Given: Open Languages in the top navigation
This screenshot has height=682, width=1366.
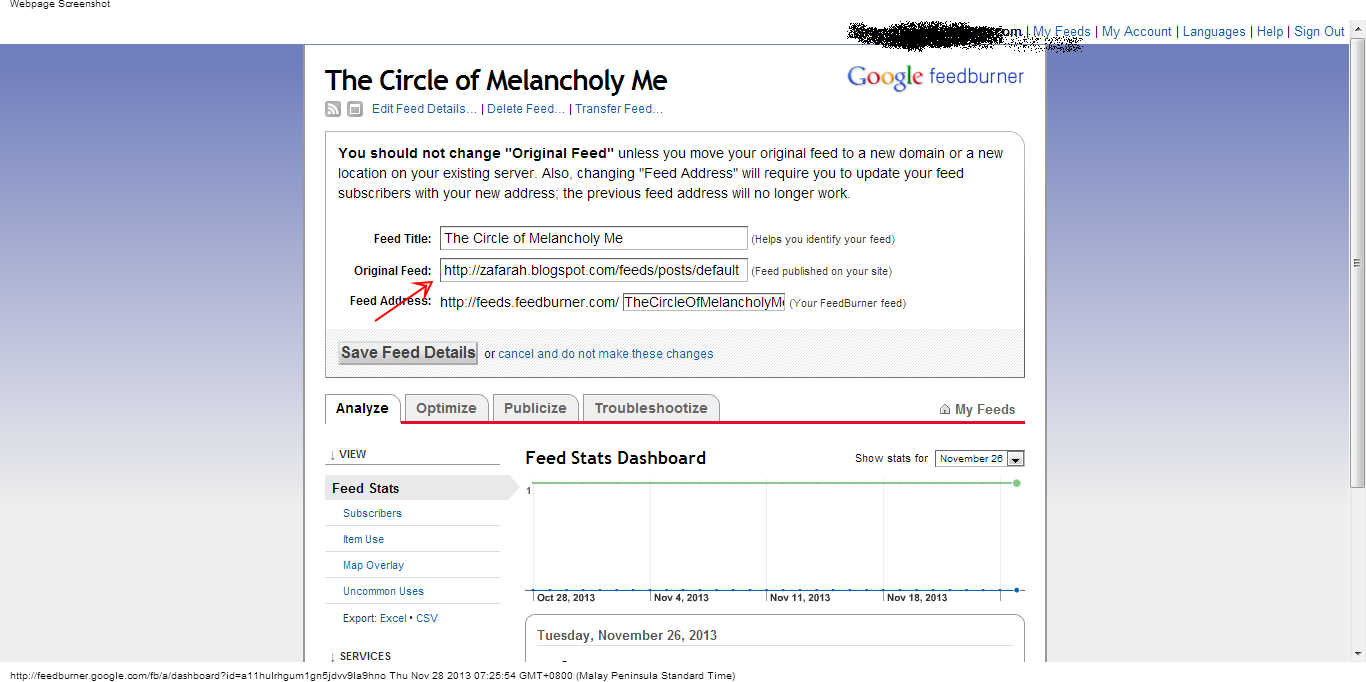Looking at the screenshot, I should (x=1214, y=32).
